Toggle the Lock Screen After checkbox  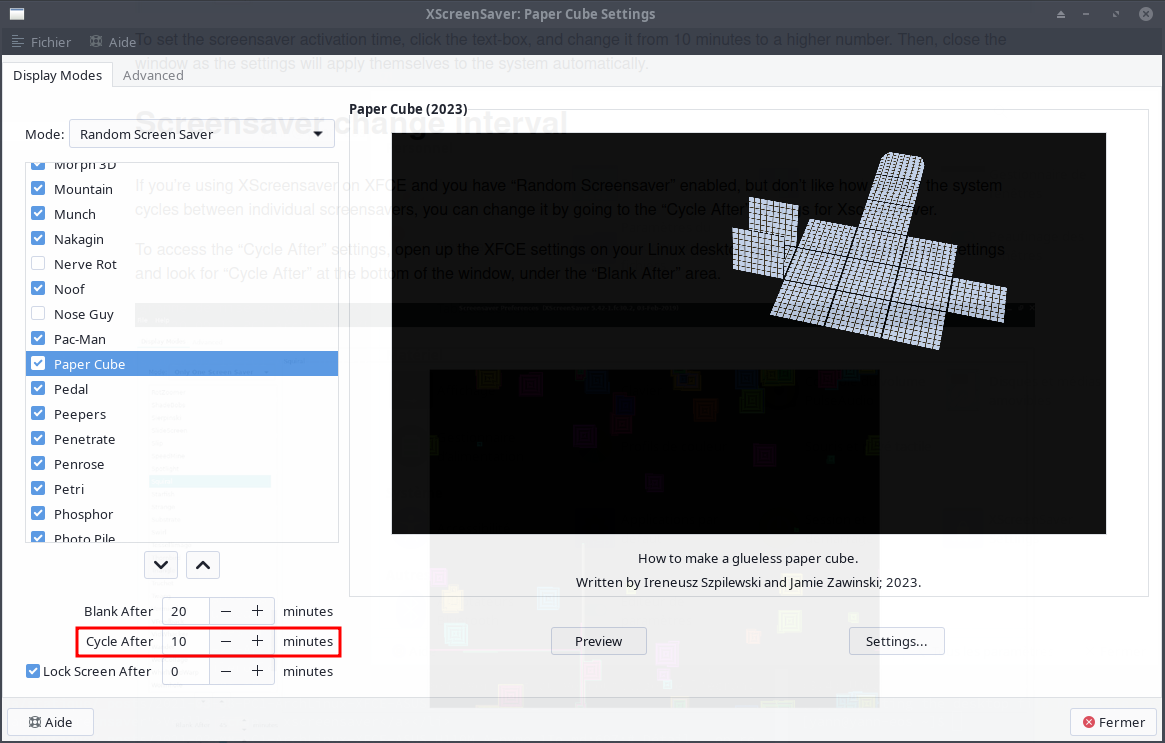33,671
